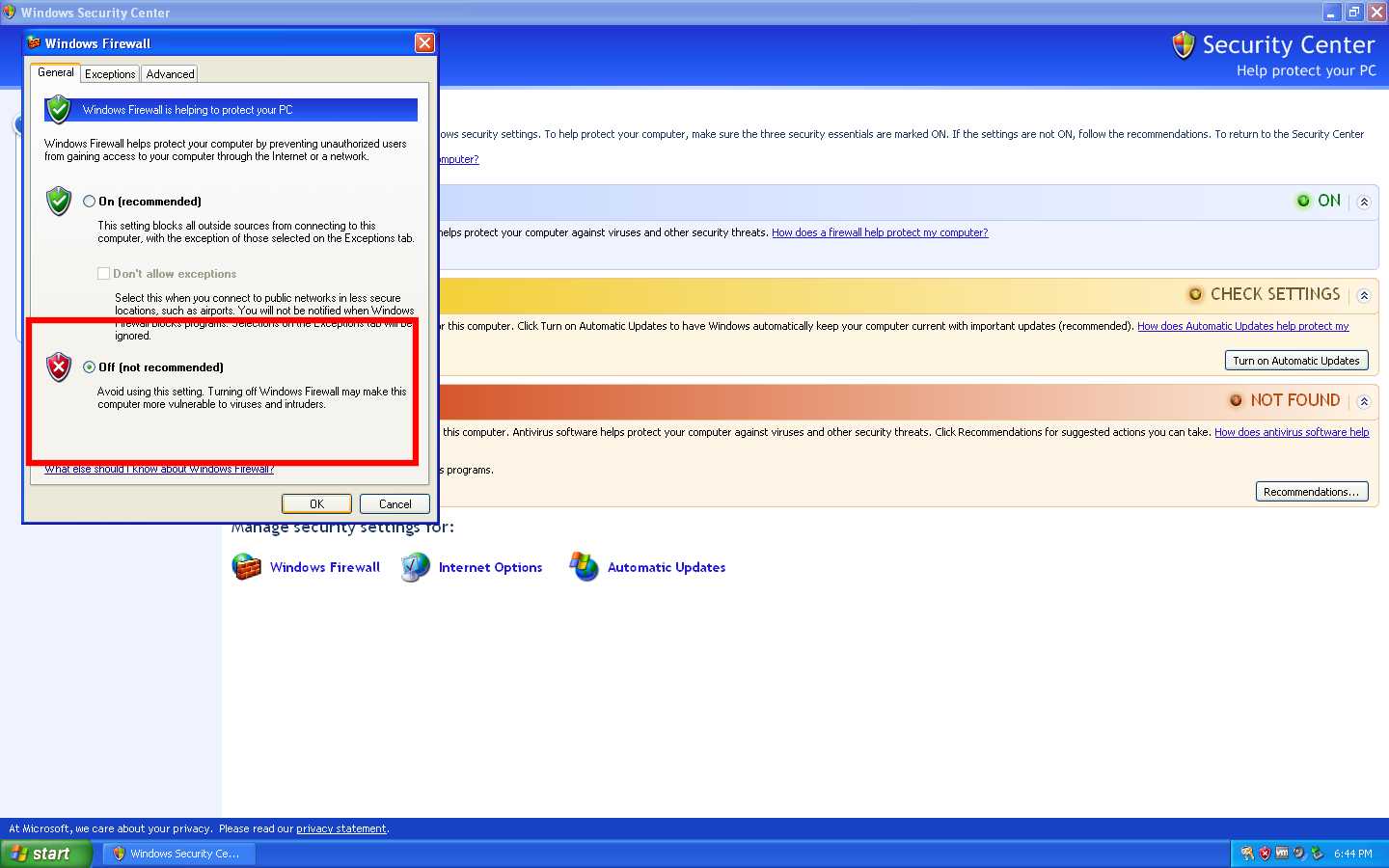Click the round gray tray icon beside VMware
This screenshot has width=1389, height=868.
coord(1299,854)
